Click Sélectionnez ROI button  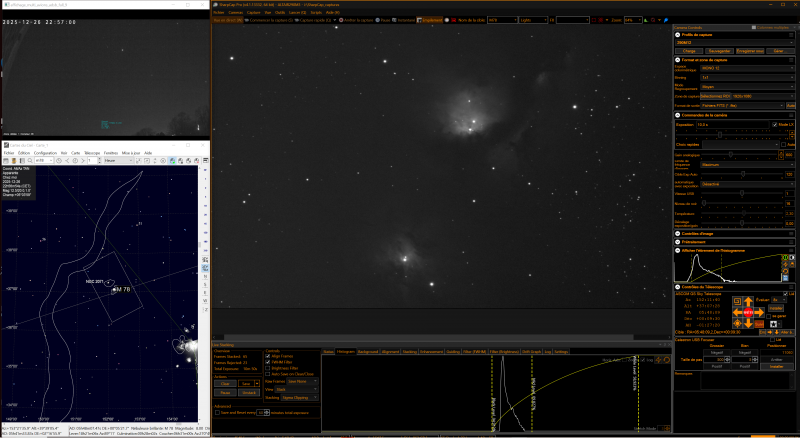[715, 96]
